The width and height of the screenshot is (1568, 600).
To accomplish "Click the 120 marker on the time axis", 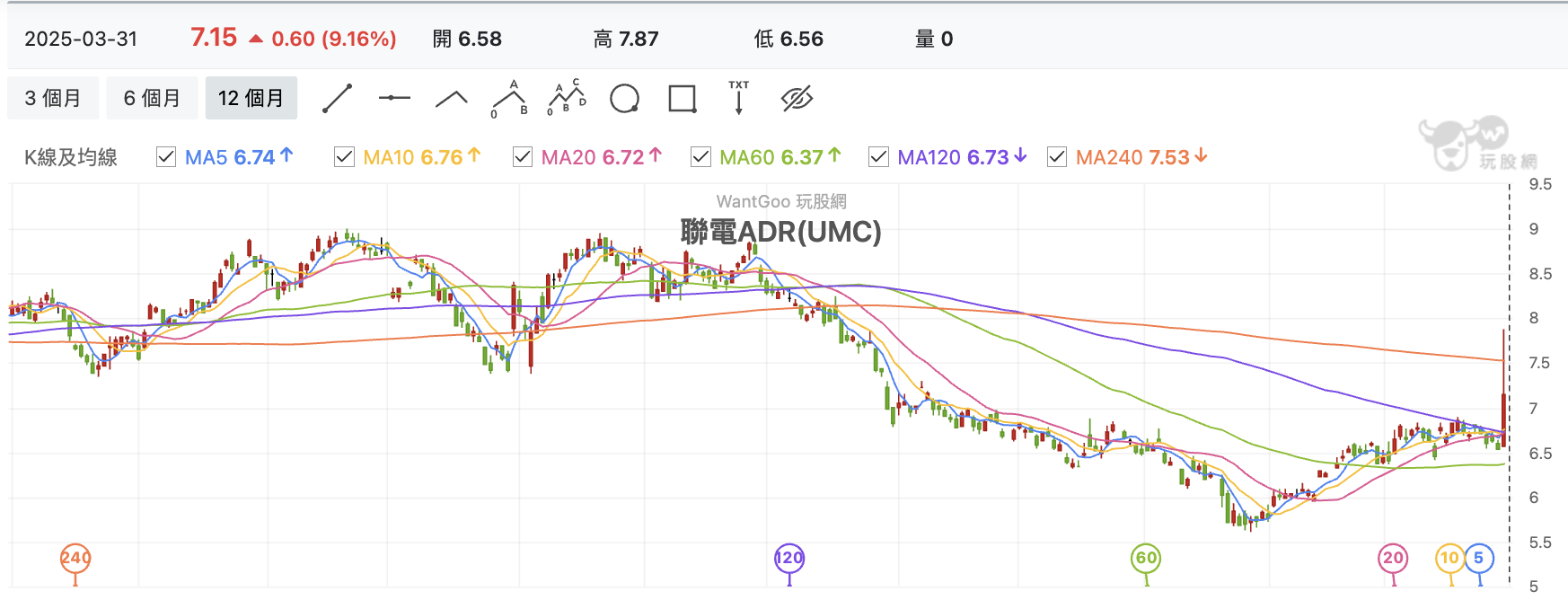I will pyautogui.click(x=789, y=558).
